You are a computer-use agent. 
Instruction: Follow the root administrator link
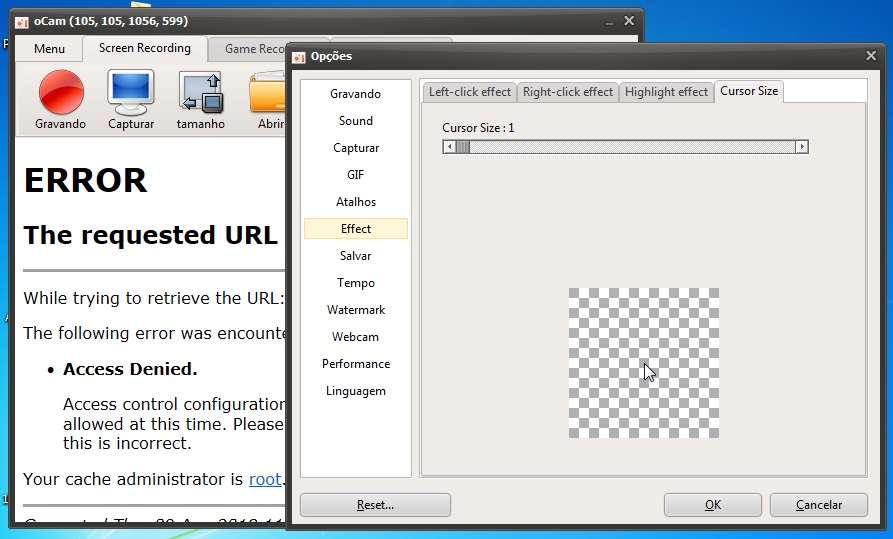coord(265,479)
